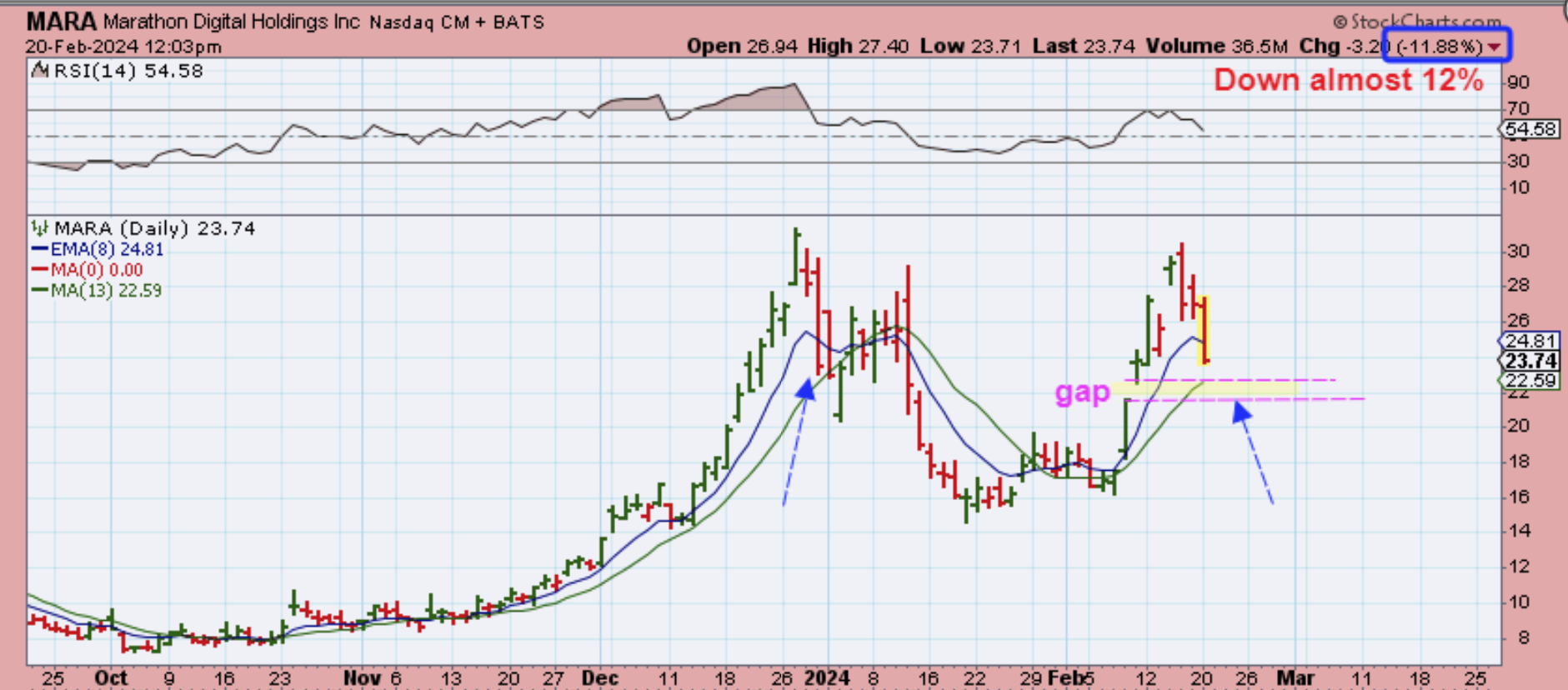1568x690 pixels.
Task: Click the bar-chart icon beside MARA (Daily)
Action: [39, 227]
